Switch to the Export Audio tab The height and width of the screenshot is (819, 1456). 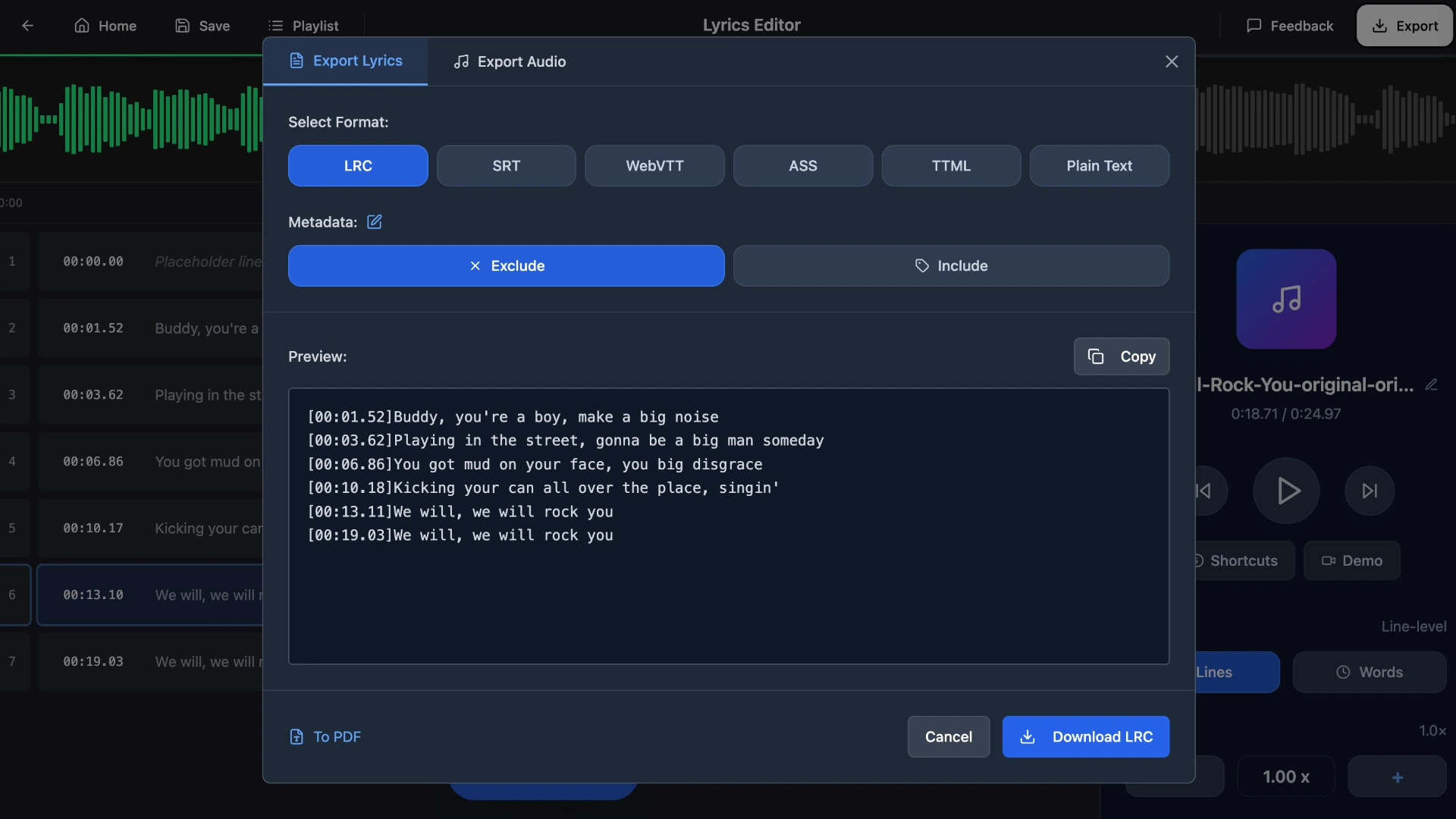coord(509,61)
